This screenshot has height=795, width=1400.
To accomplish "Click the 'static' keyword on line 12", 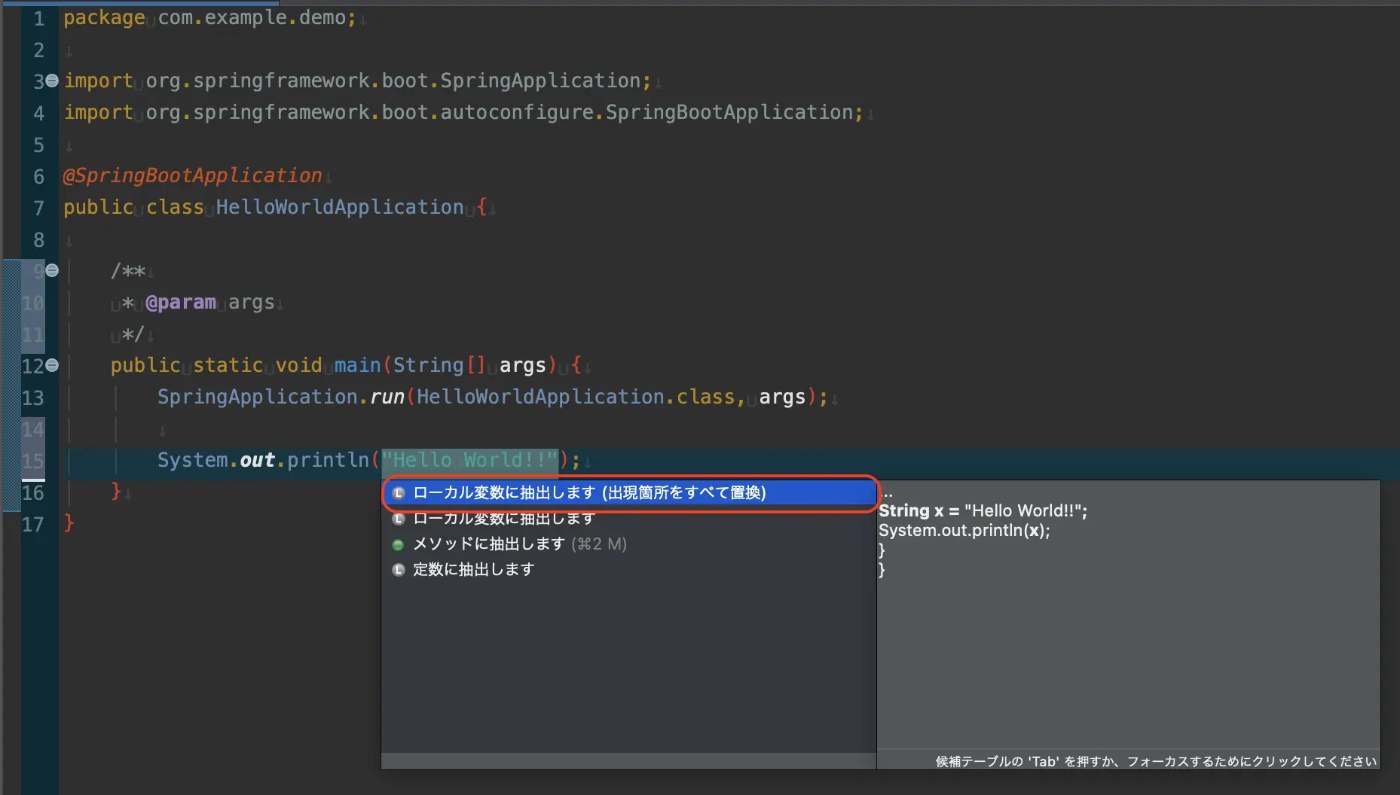I will tap(227, 365).
